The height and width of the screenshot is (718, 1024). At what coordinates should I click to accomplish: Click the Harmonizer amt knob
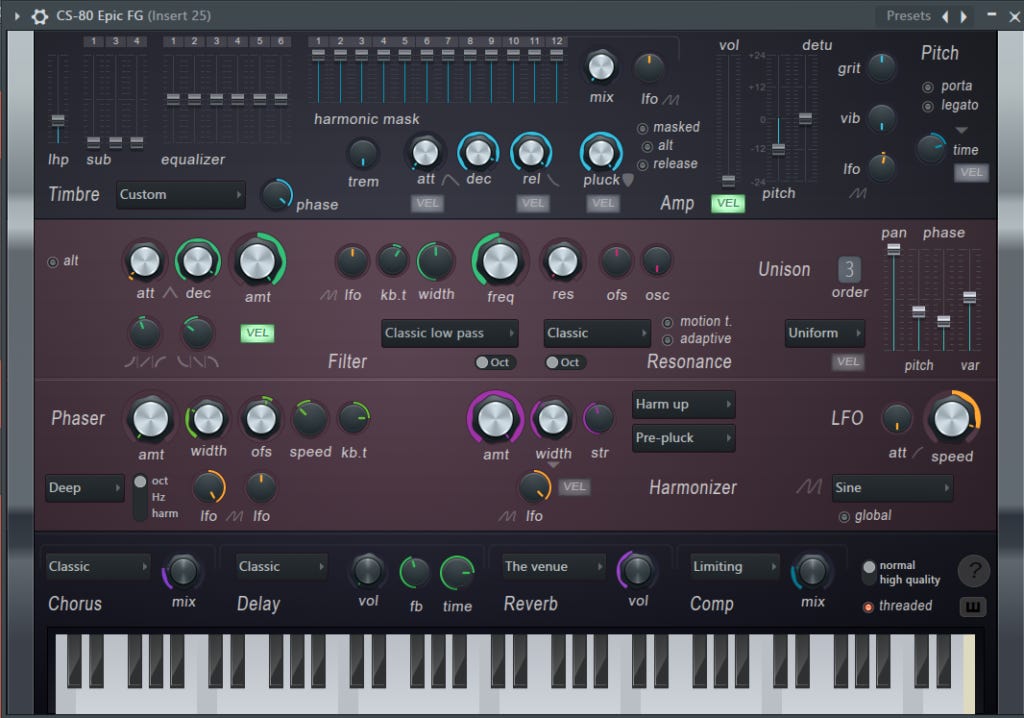[496, 419]
